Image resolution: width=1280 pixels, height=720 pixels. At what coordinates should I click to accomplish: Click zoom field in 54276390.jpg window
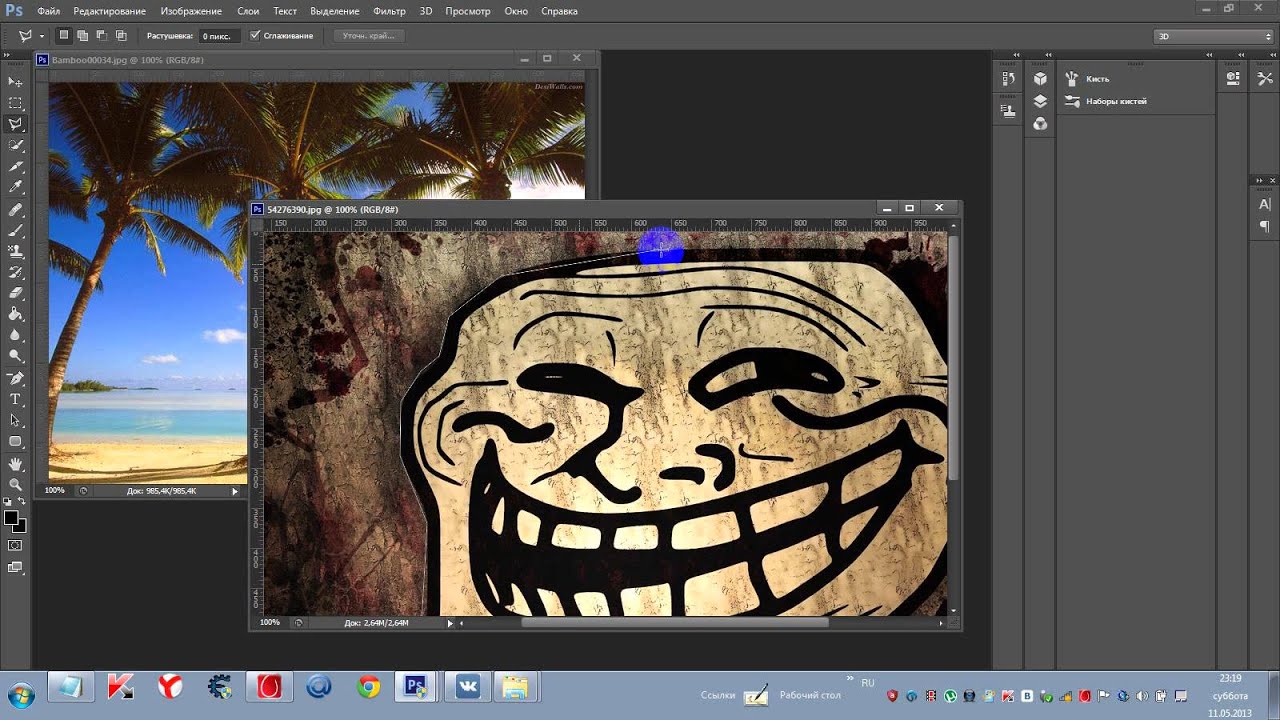270,623
